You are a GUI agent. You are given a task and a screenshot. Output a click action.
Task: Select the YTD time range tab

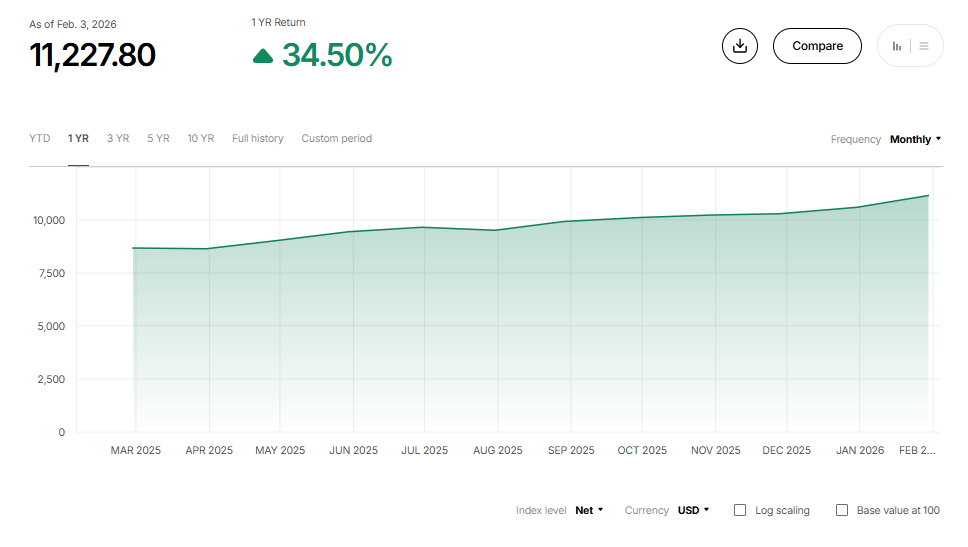(x=40, y=138)
